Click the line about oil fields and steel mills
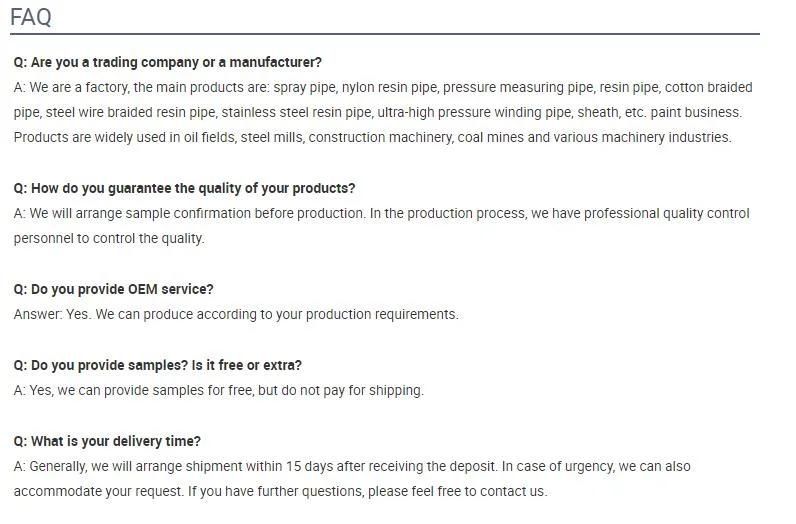Image resolution: width=796 pixels, height=524 pixels. click(373, 138)
